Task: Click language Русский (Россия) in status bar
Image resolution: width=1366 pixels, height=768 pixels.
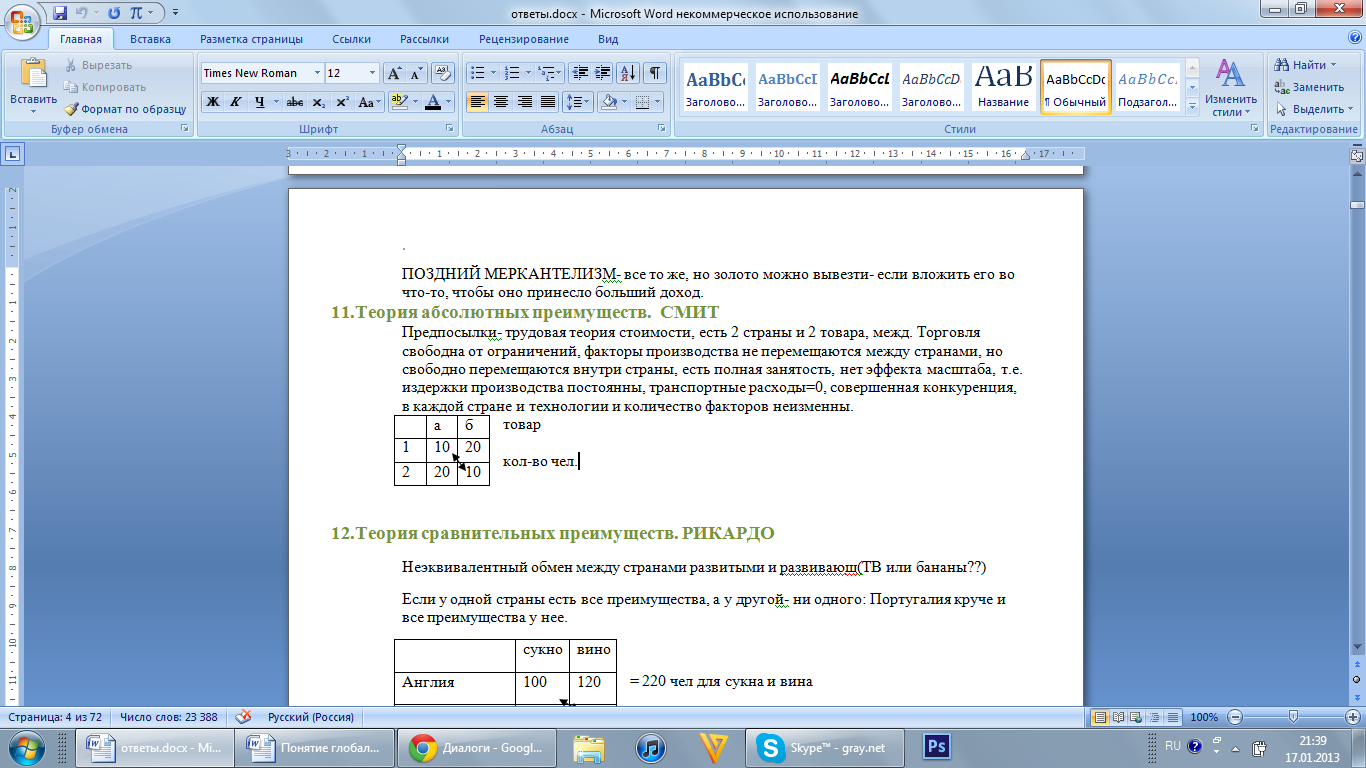Action: pyautogui.click(x=311, y=717)
